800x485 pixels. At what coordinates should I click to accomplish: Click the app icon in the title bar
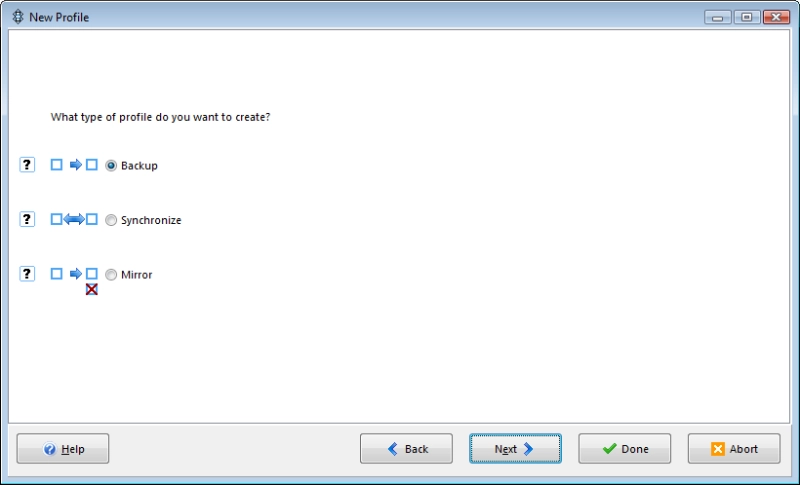pos(18,17)
